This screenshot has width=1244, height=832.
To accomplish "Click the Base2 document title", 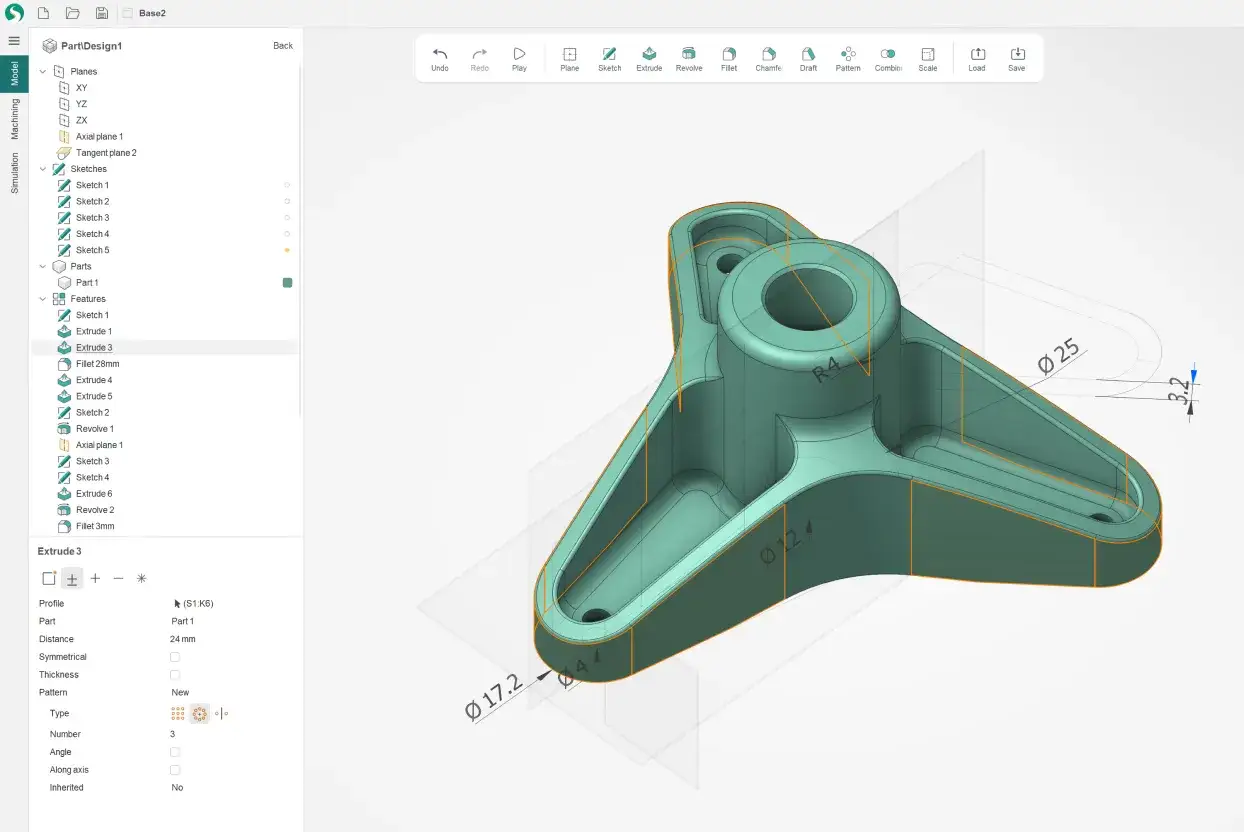I will (152, 13).
